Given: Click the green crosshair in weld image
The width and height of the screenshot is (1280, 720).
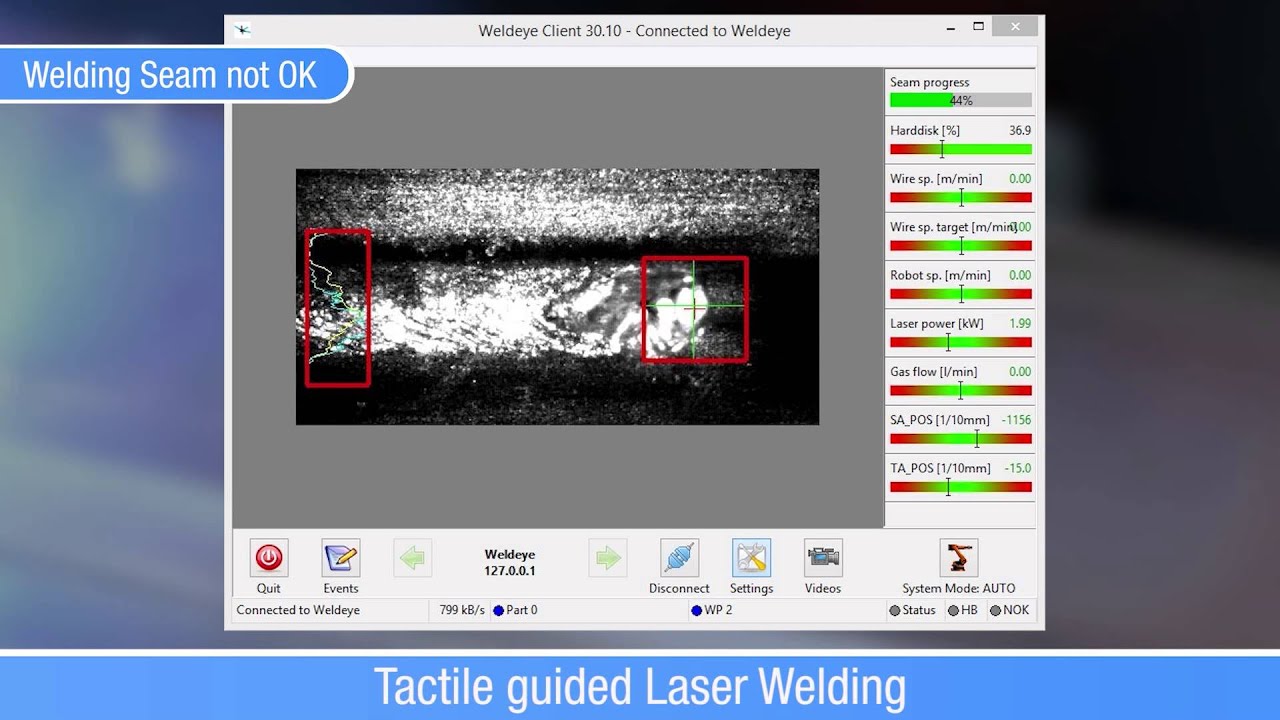Looking at the screenshot, I should (693, 305).
